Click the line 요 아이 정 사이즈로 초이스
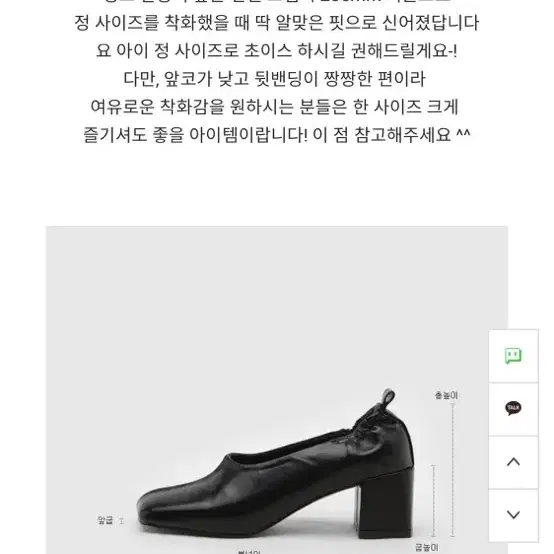 pyautogui.click(x=277, y=51)
